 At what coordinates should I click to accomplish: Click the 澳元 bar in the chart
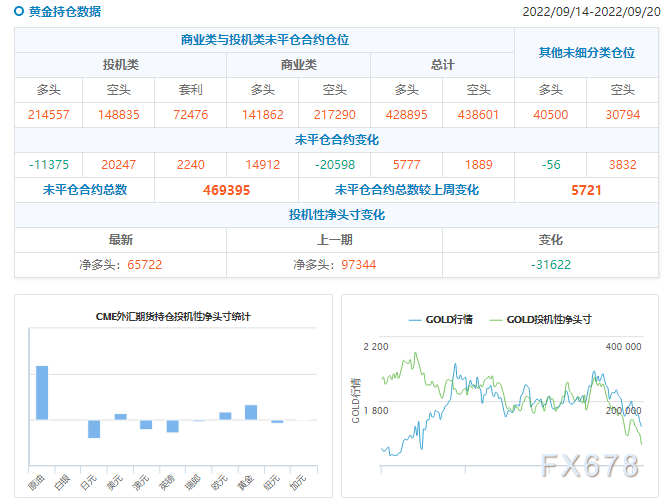(146, 425)
